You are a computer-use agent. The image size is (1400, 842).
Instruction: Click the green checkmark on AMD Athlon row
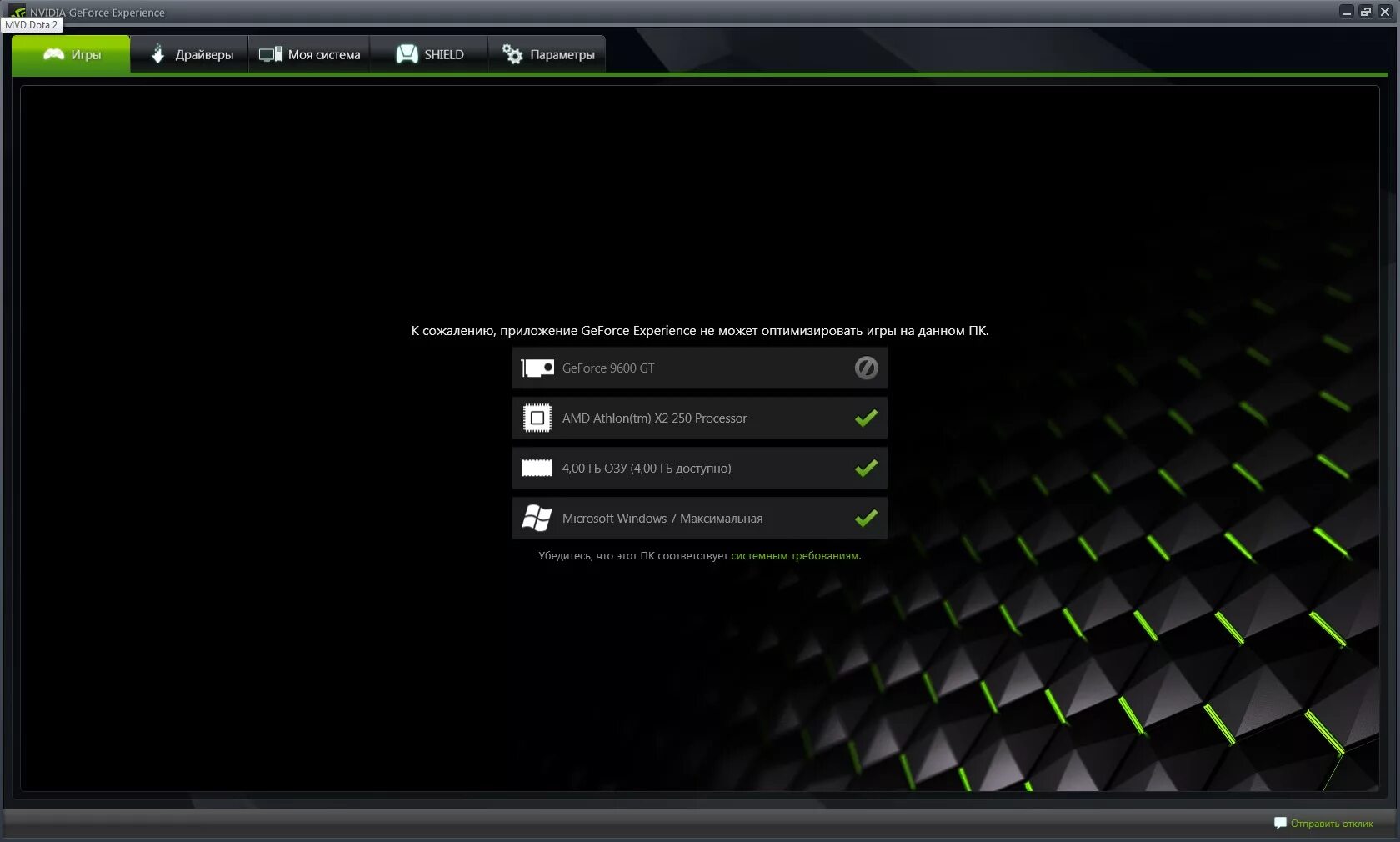866,418
